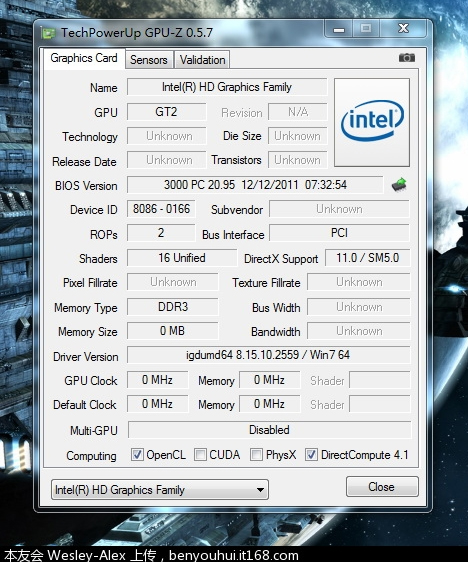This screenshot has width=468, height=562.
Task: Click the GPU Clock 0 MHz field
Action: click(157, 380)
